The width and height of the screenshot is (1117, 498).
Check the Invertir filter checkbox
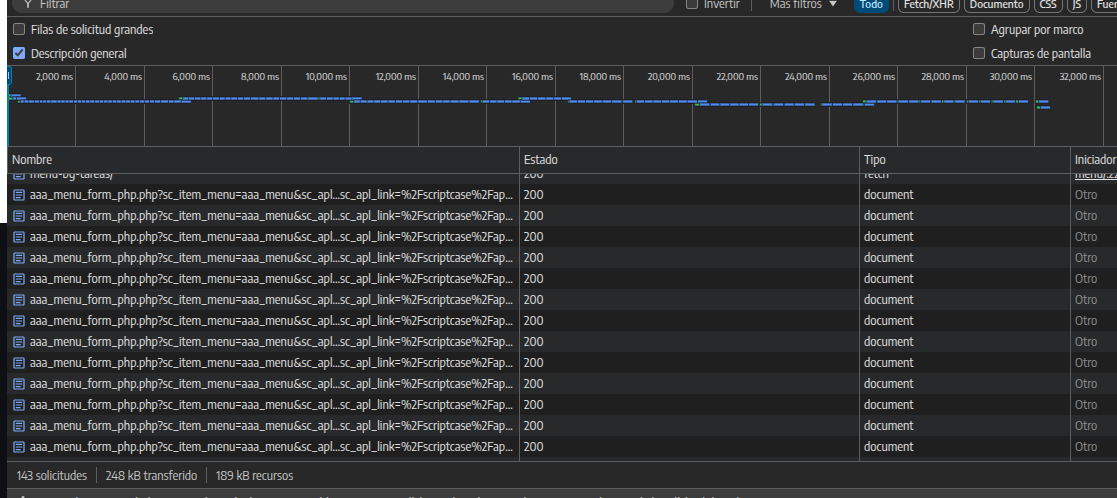click(x=692, y=4)
